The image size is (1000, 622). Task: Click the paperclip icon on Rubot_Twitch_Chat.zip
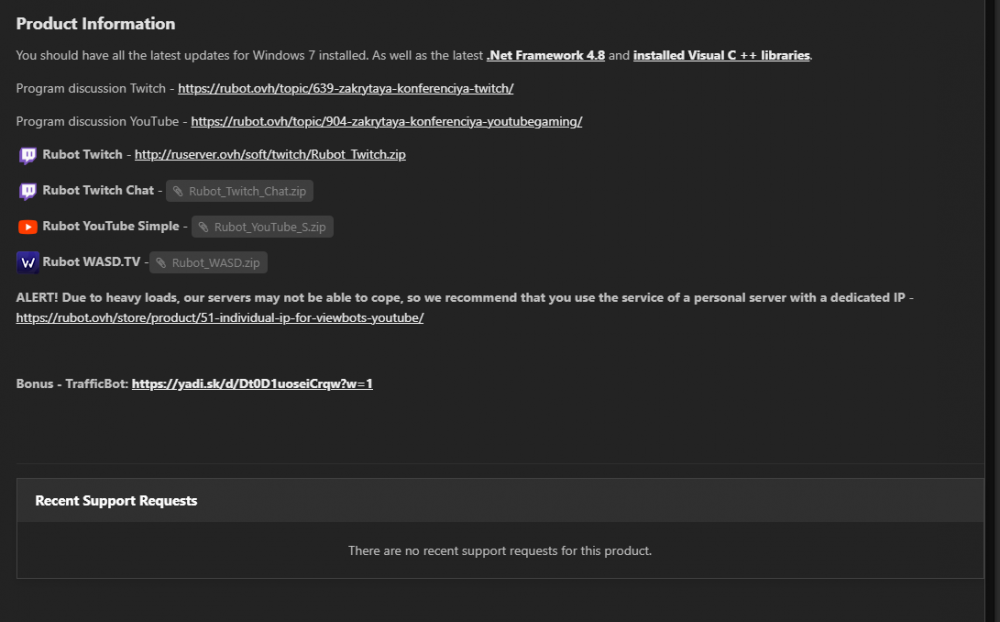point(177,191)
